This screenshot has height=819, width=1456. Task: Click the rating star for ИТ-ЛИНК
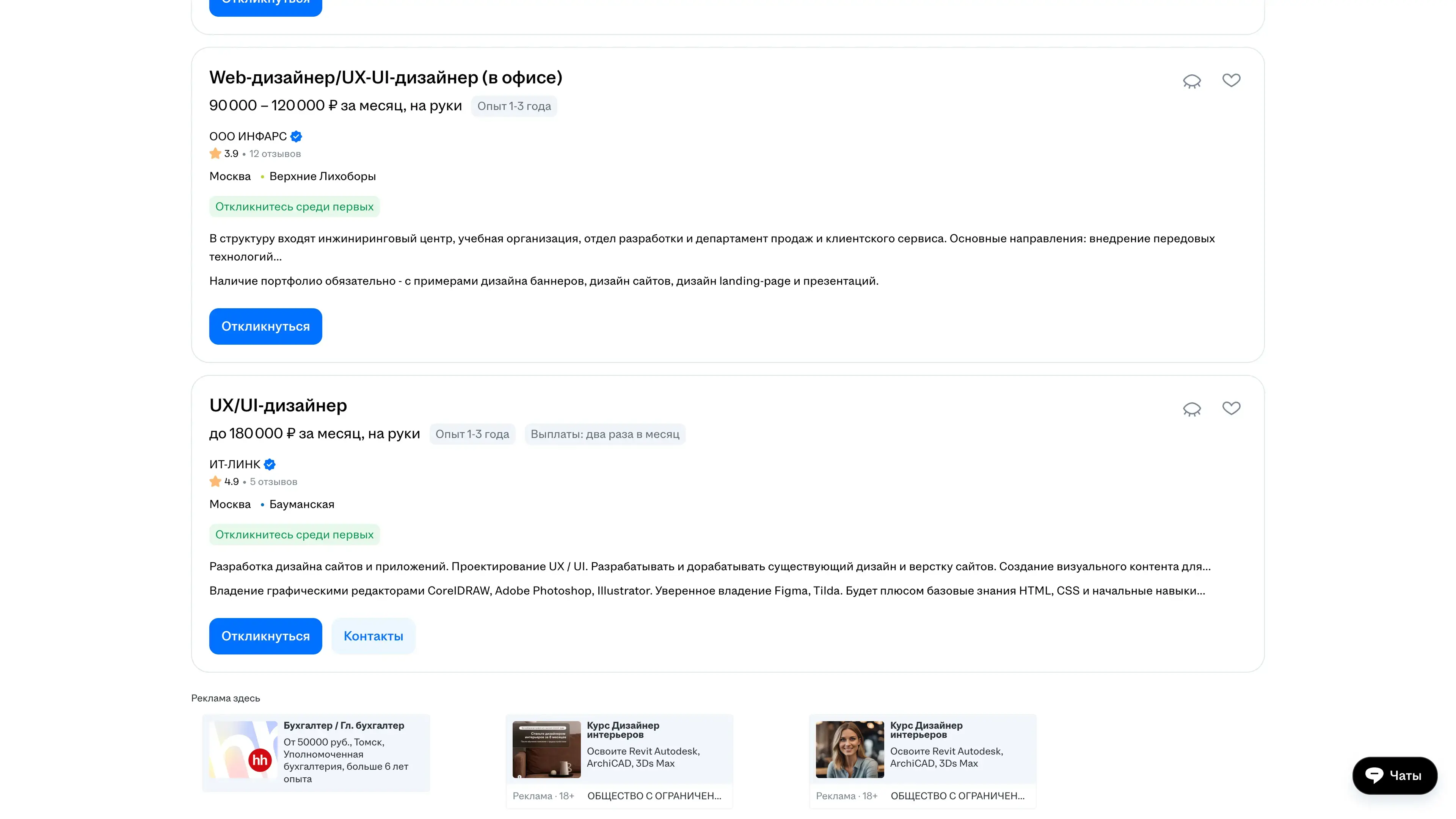(215, 482)
